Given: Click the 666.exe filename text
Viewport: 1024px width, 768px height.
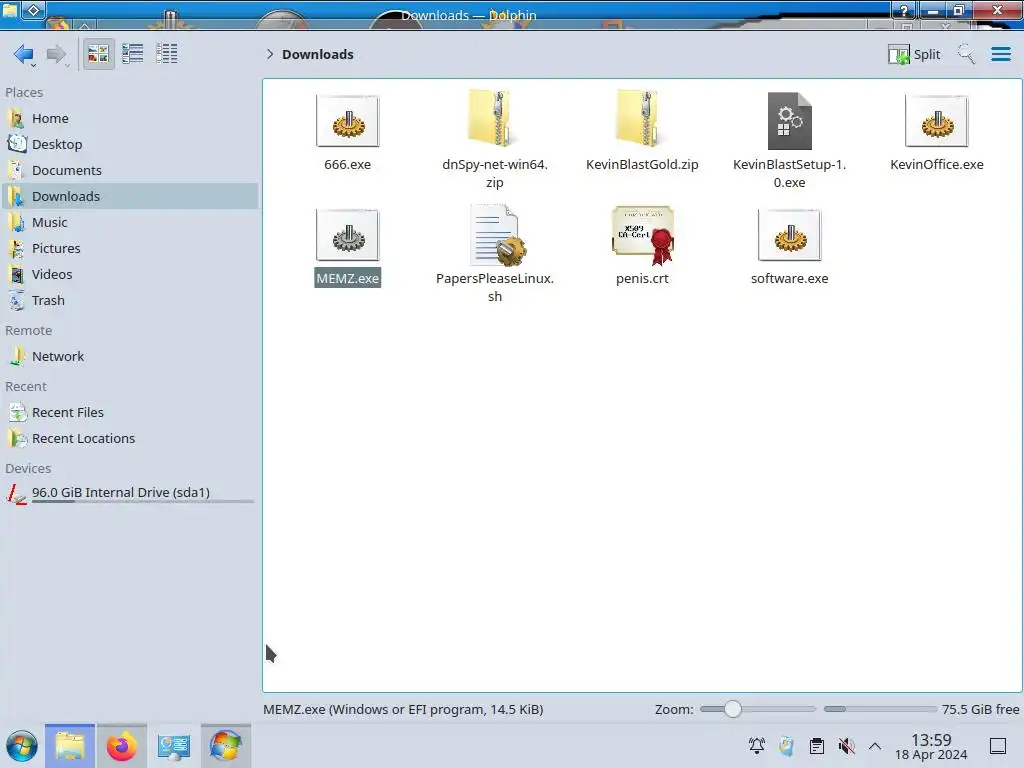Looking at the screenshot, I should tap(347, 165).
